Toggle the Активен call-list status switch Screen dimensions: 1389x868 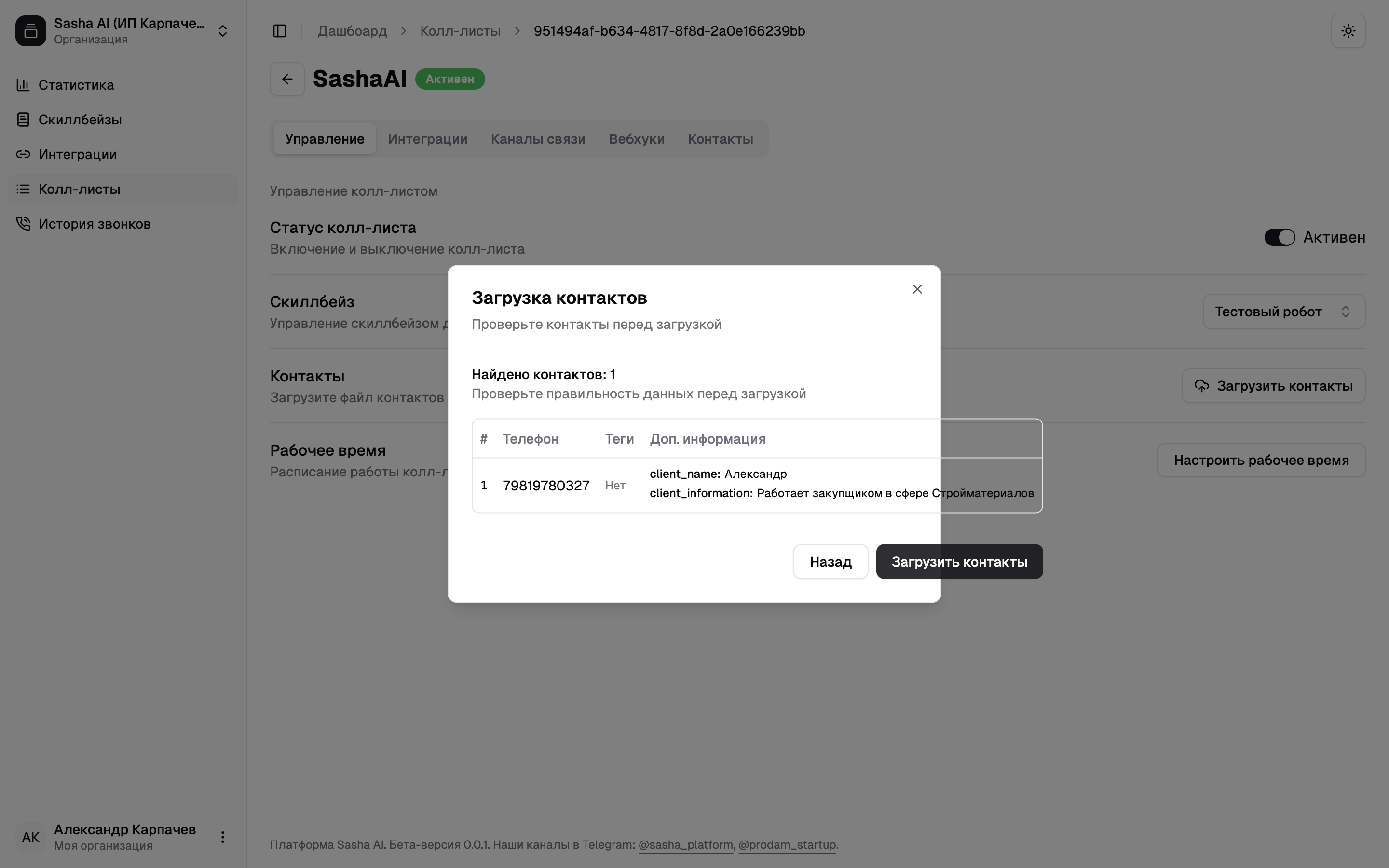click(x=1280, y=237)
